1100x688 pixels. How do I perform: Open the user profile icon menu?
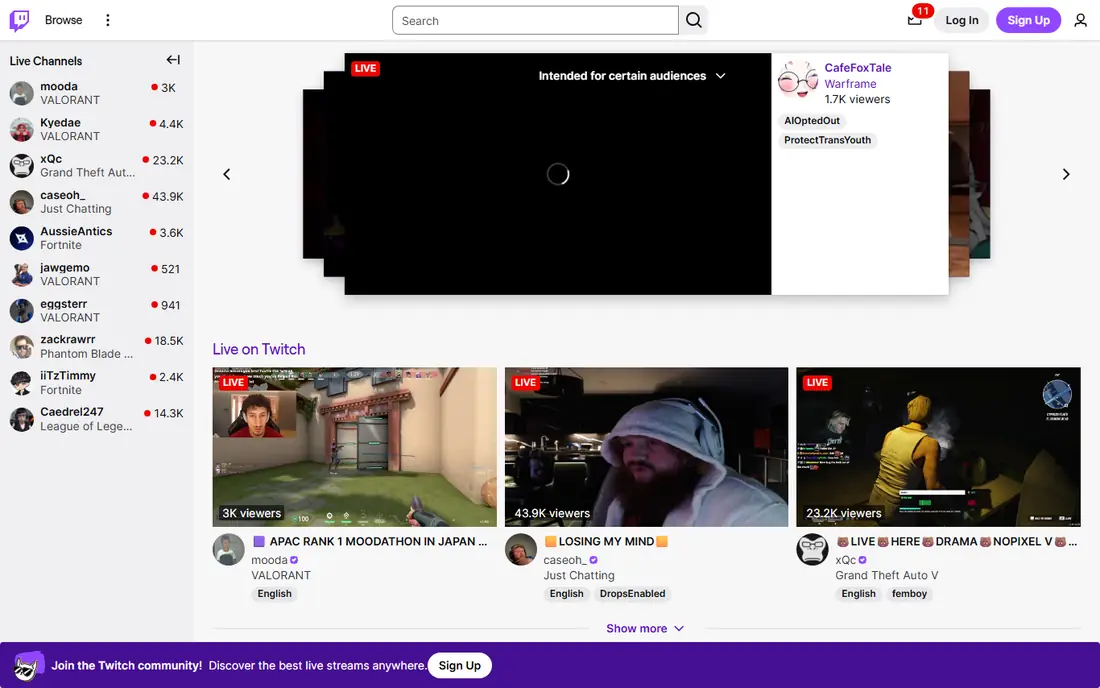[x=1080, y=20]
